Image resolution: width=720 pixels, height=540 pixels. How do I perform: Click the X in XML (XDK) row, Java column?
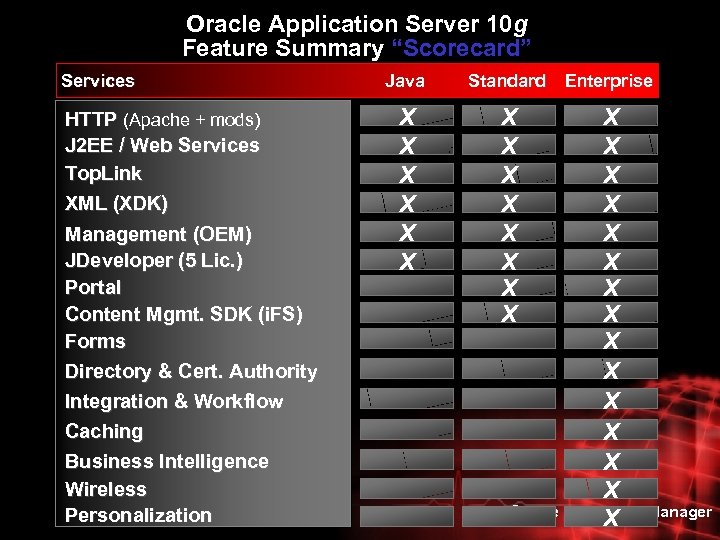pyautogui.click(x=407, y=203)
